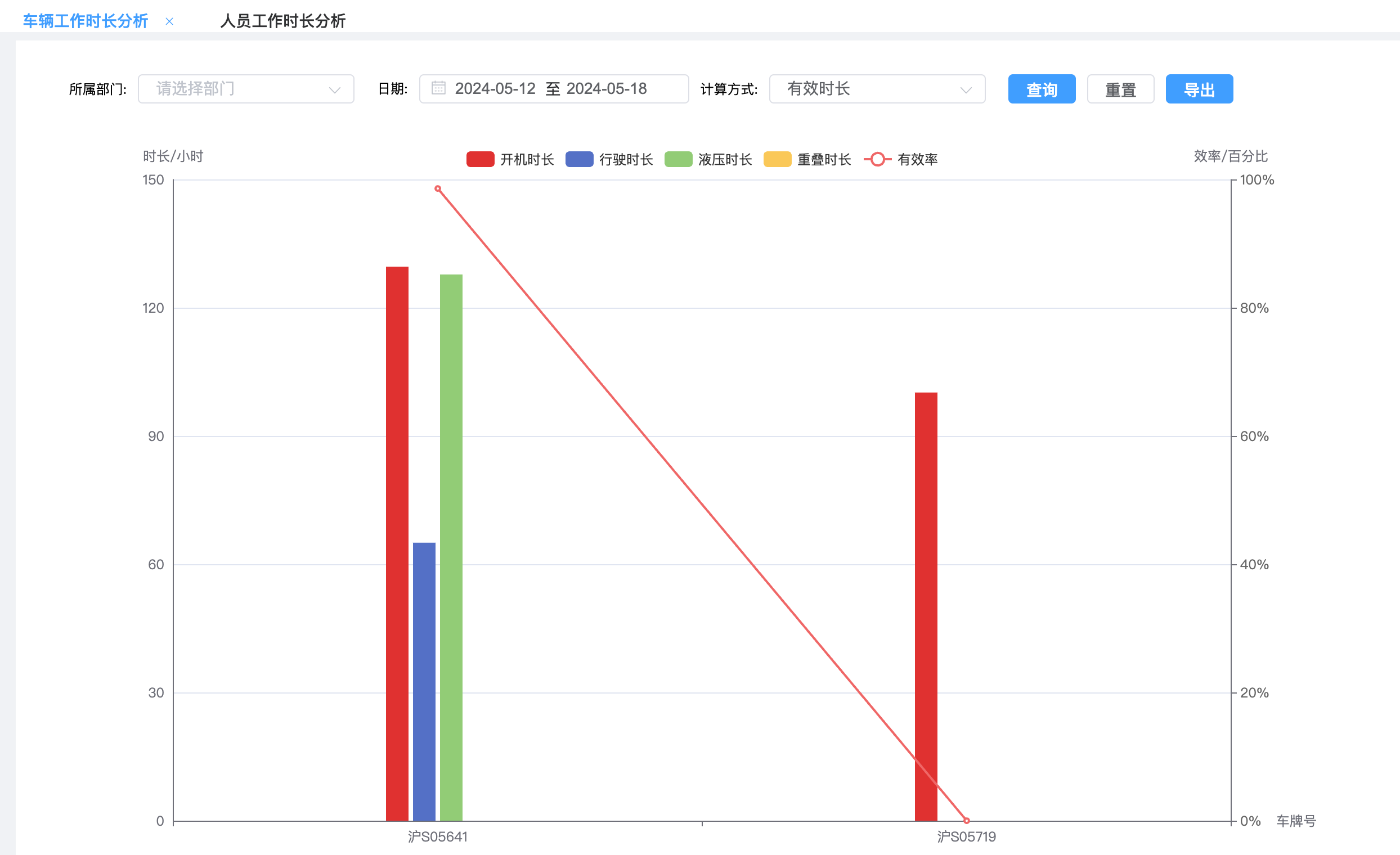Click the 有效率 data point at 沪S05719

click(967, 820)
